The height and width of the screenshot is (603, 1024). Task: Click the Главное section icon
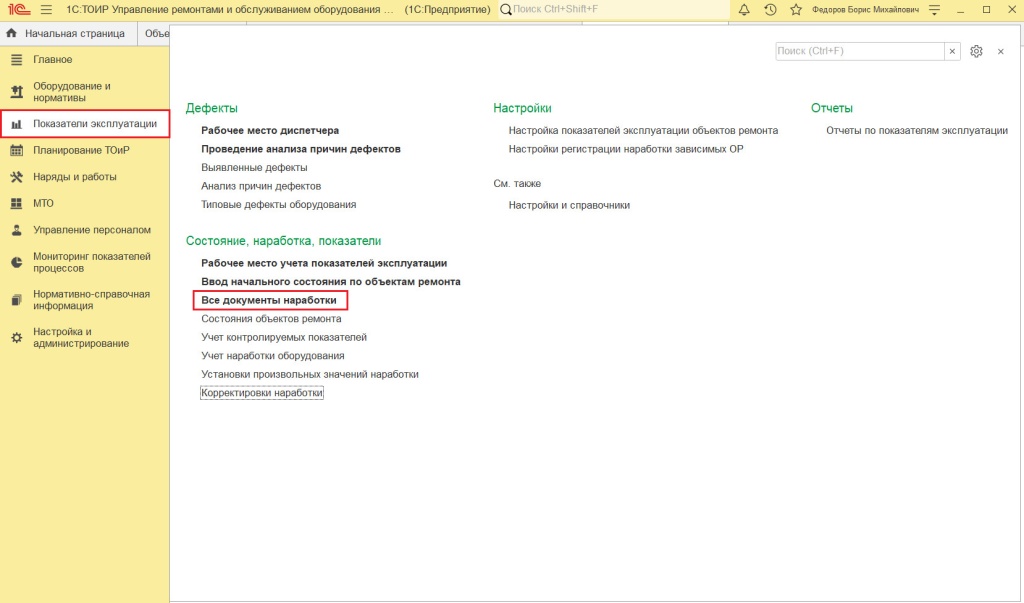coord(16,59)
